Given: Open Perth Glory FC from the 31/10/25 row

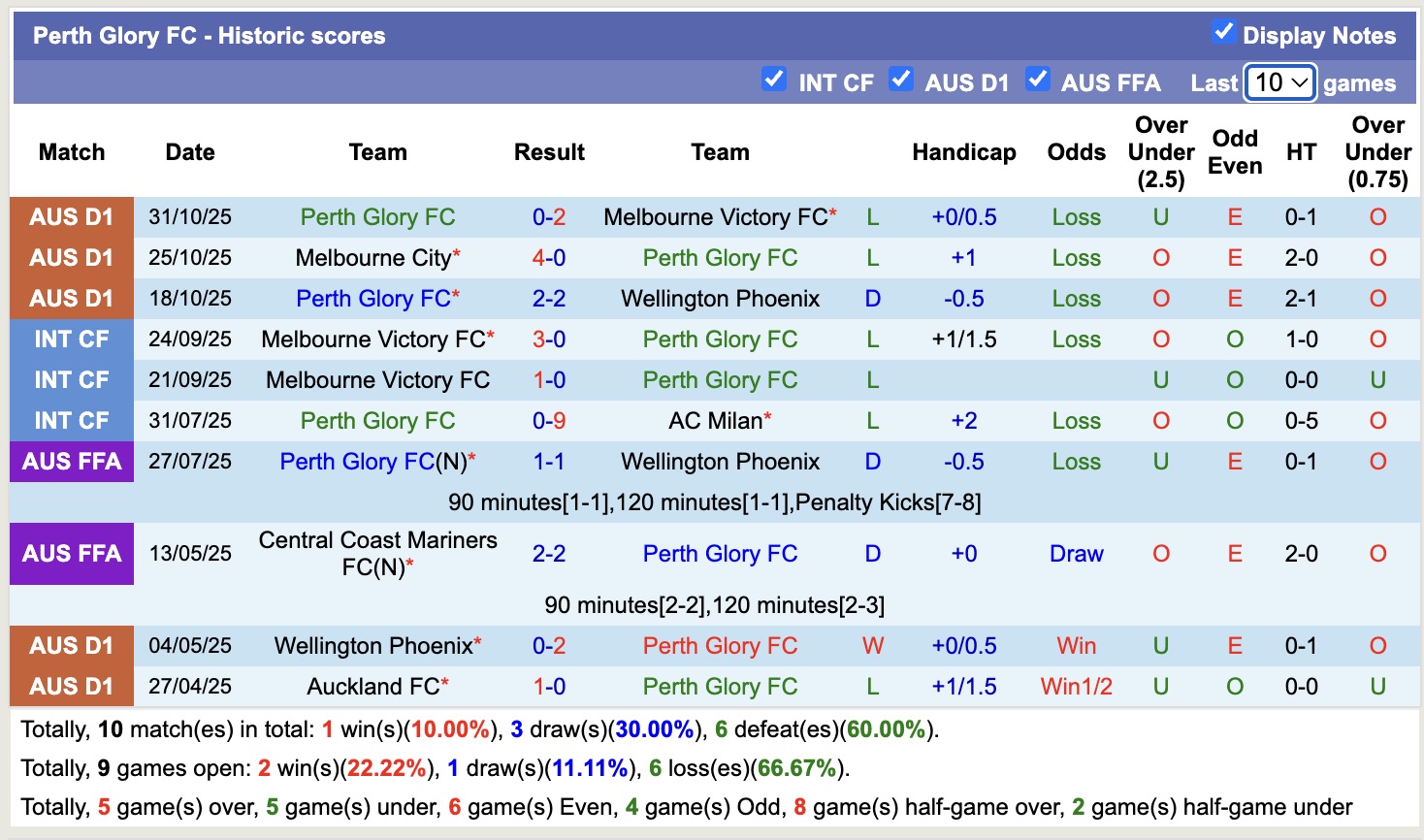Looking at the screenshot, I should click(377, 216).
